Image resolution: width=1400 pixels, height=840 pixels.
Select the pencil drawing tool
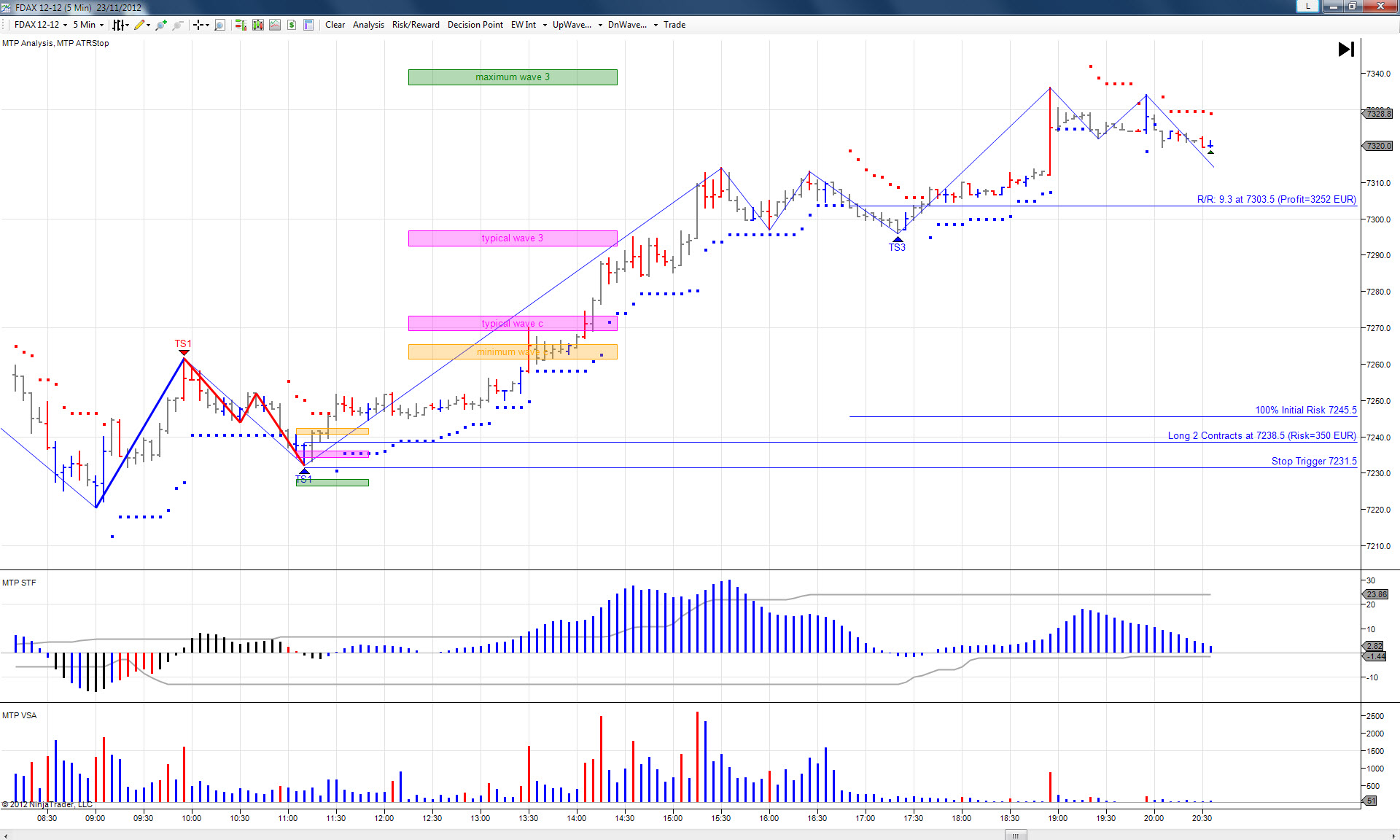pos(139,25)
